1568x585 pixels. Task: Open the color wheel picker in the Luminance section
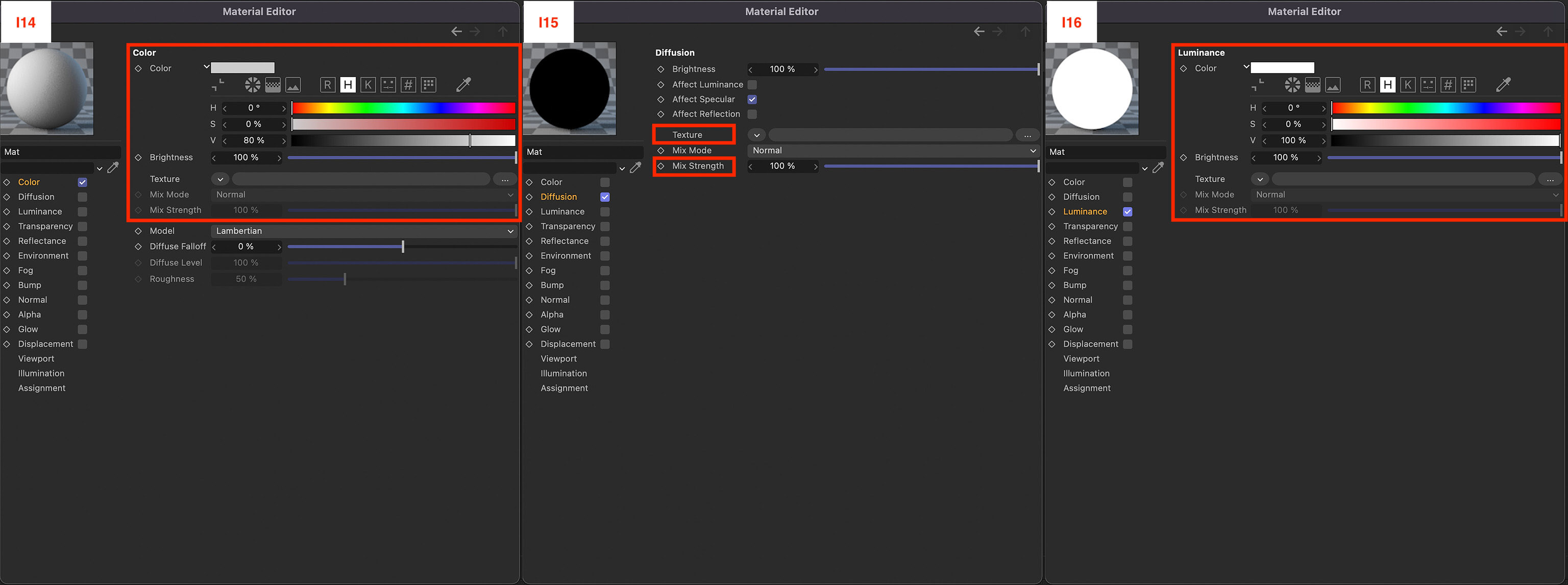[x=1292, y=85]
